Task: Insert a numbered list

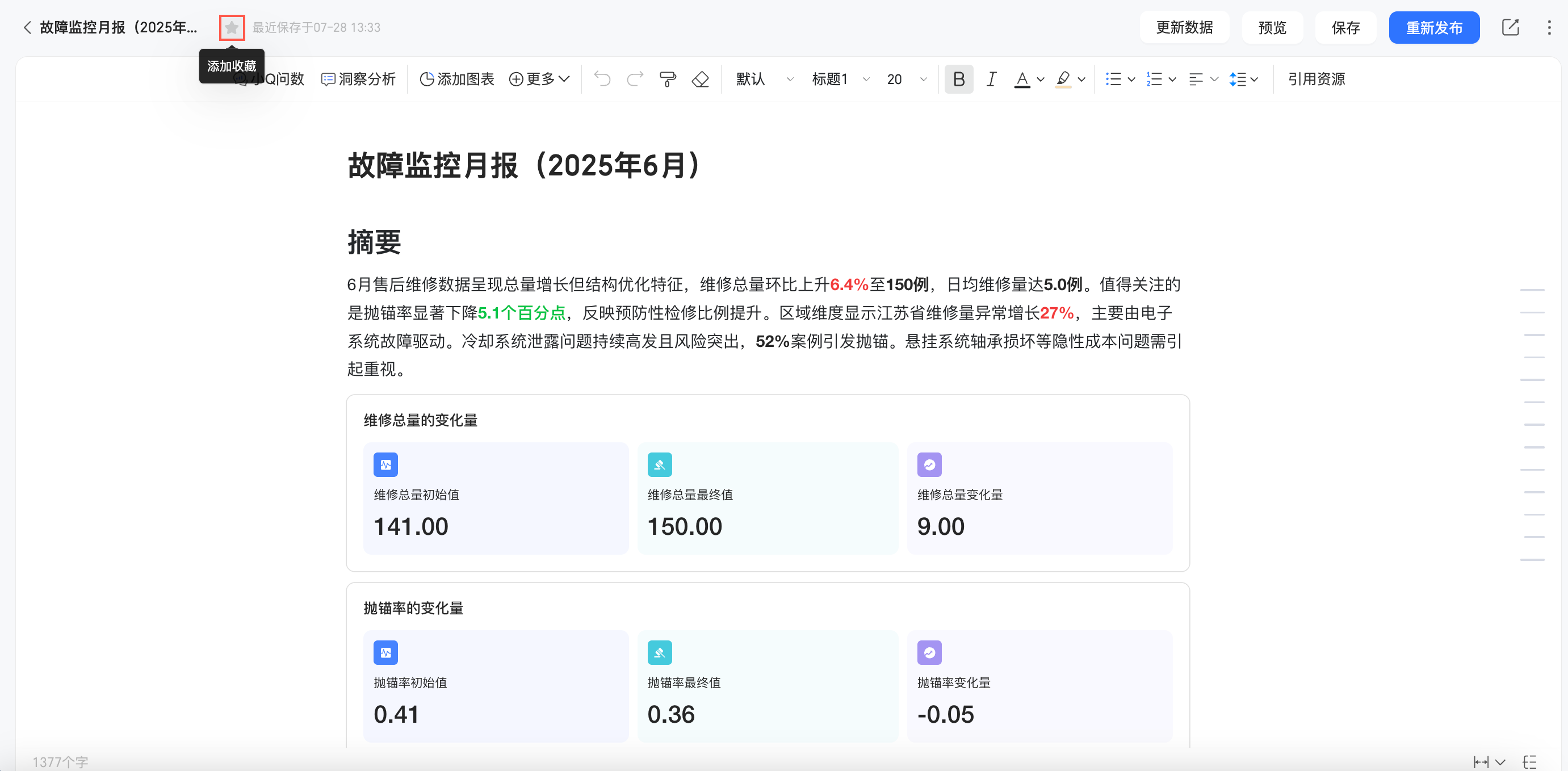Action: coord(1154,79)
